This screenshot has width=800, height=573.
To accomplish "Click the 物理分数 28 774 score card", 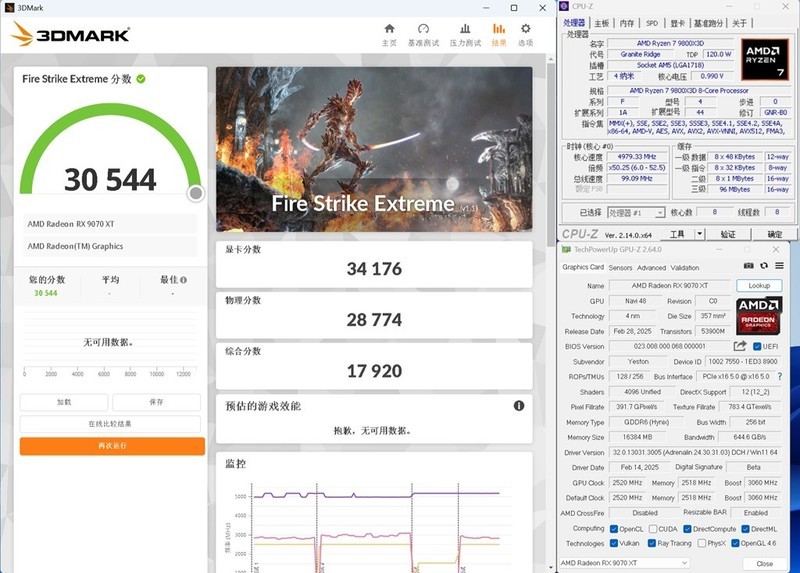I will (x=374, y=315).
